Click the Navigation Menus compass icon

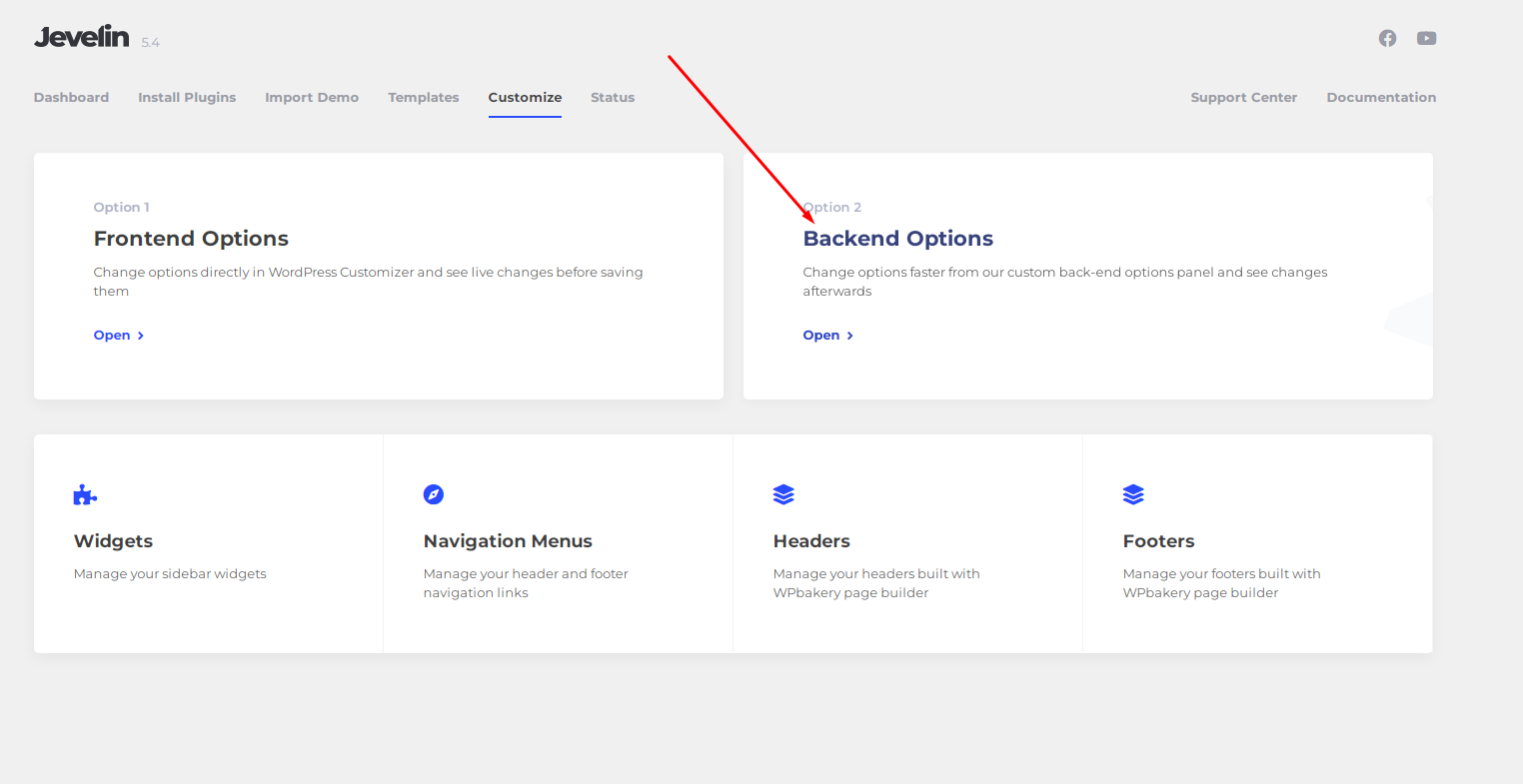tap(434, 494)
